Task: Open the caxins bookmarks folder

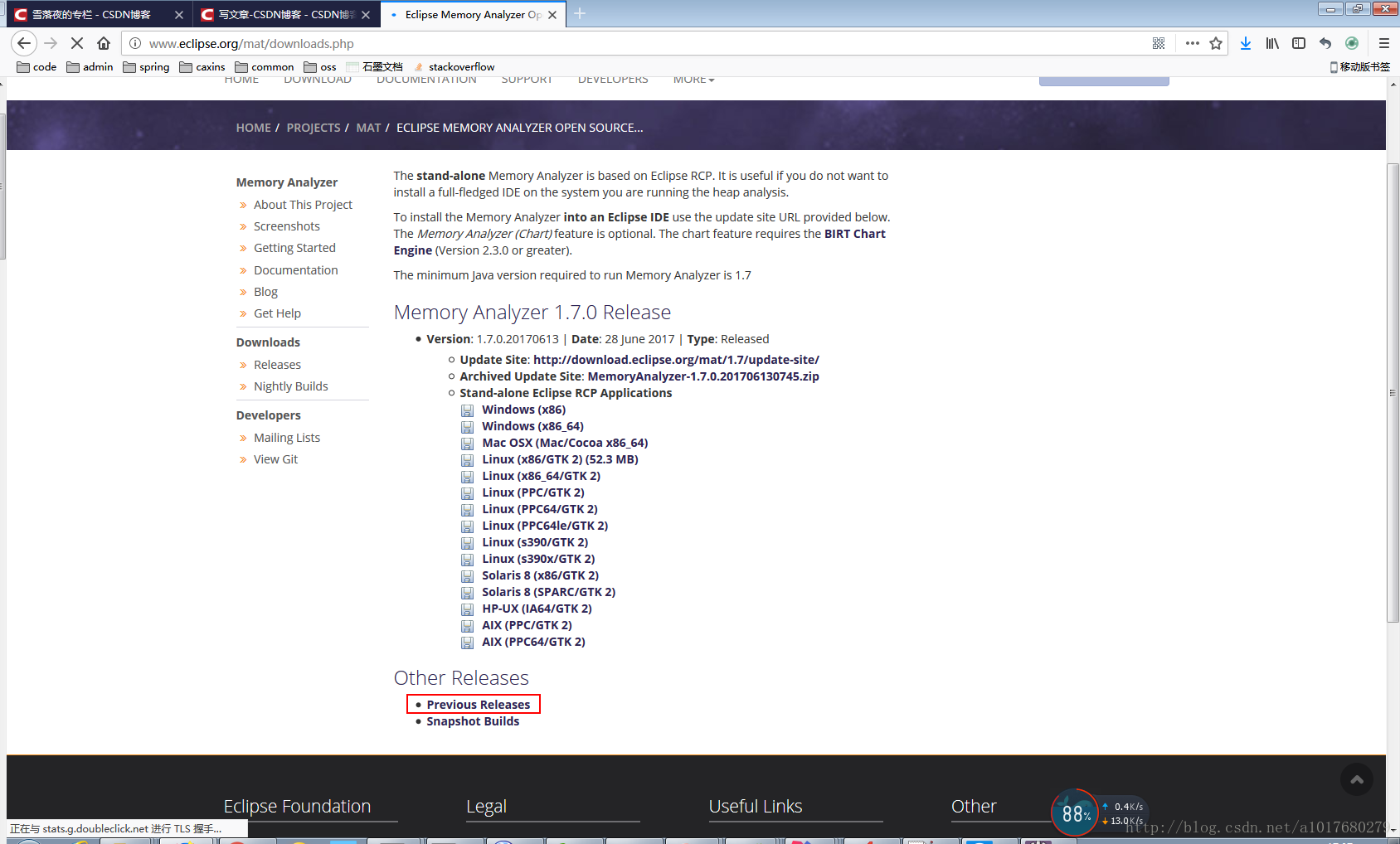Action: 202,67
